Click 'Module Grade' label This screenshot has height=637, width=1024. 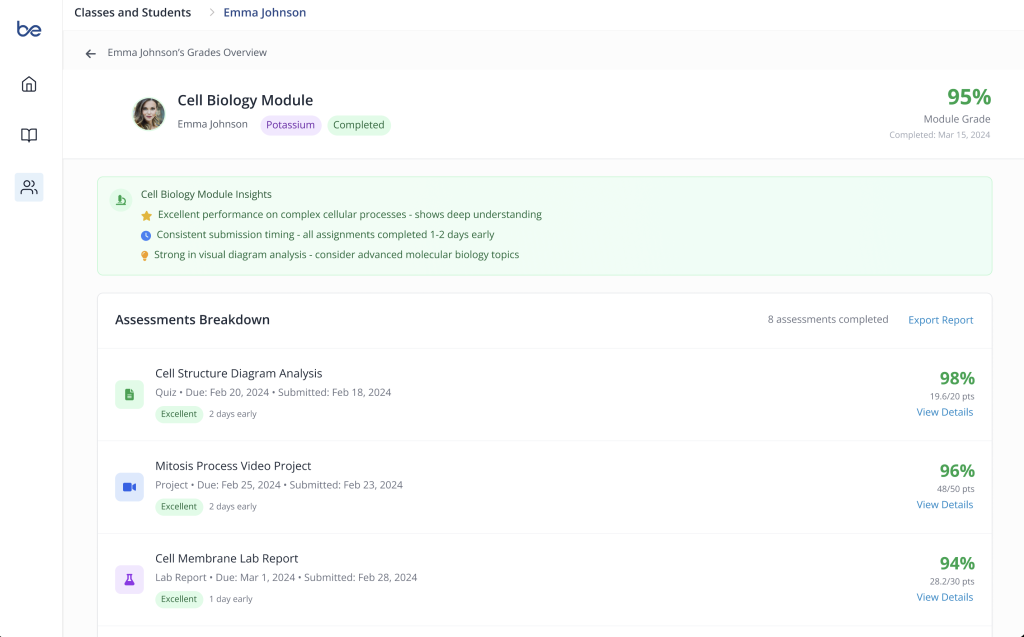957,119
